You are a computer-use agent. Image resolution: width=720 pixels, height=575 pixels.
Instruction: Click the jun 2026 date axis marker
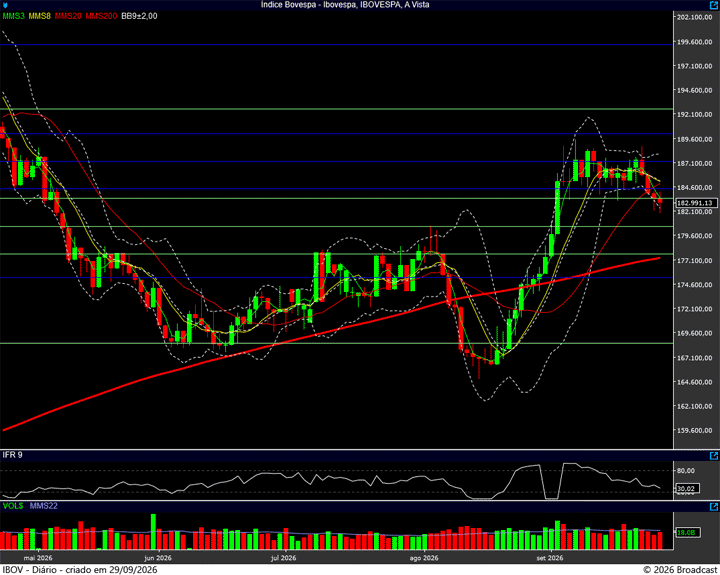158,558
